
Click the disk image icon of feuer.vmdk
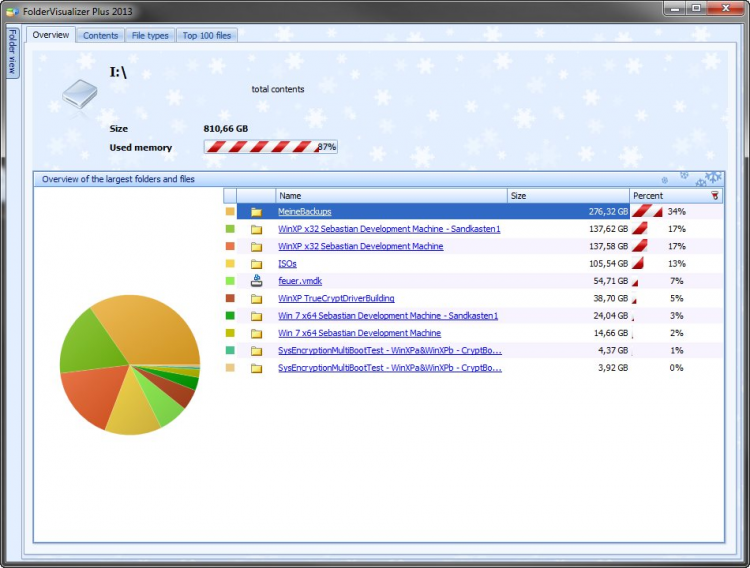[256, 281]
